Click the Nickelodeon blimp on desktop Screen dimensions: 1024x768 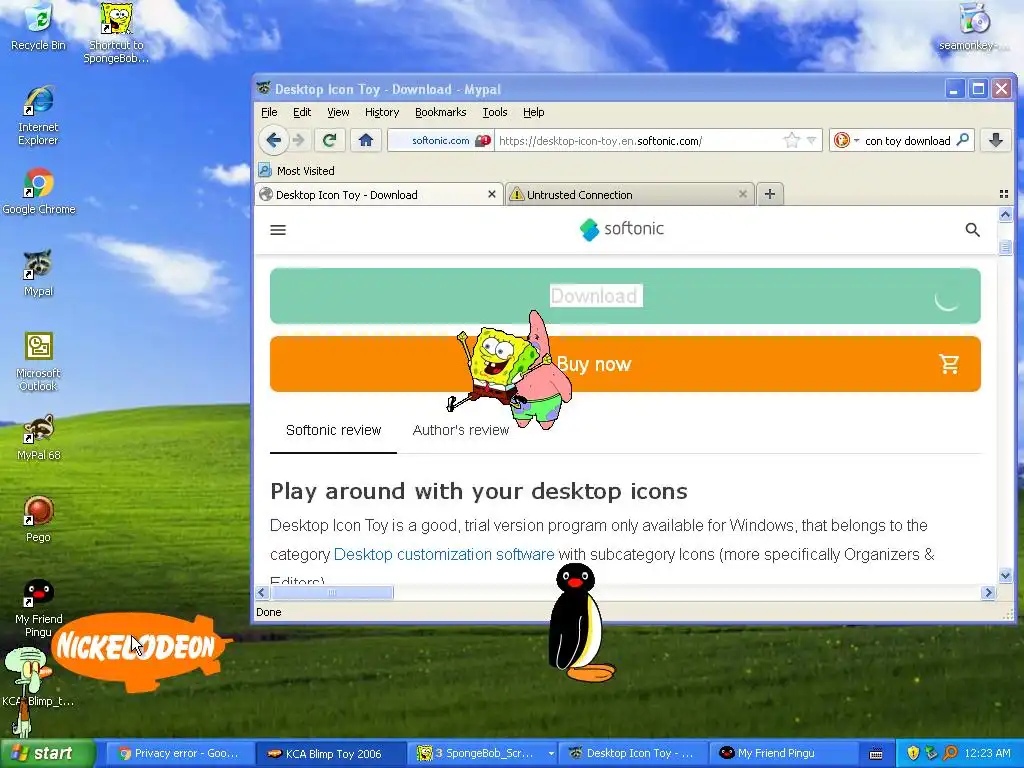pyautogui.click(x=142, y=650)
